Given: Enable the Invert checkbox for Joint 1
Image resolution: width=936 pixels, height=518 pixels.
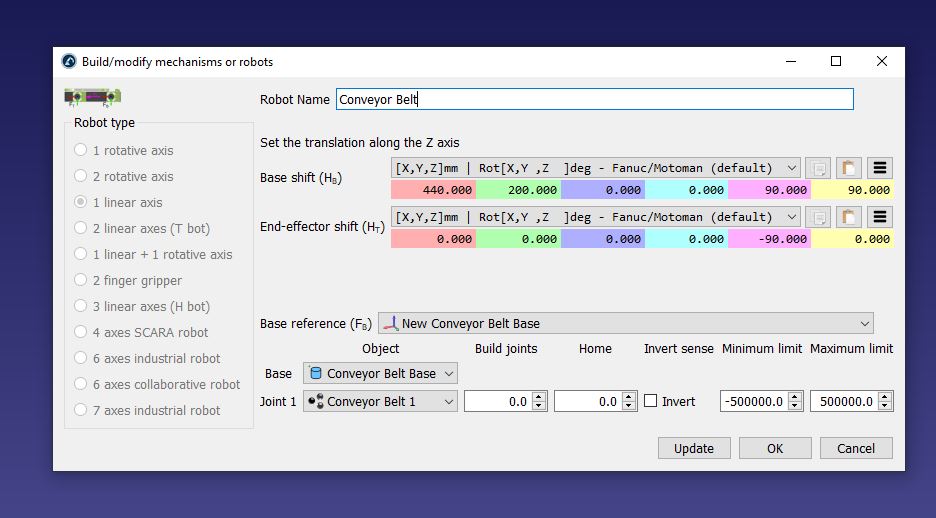Looking at the screenshot, I should click(651, 401).
